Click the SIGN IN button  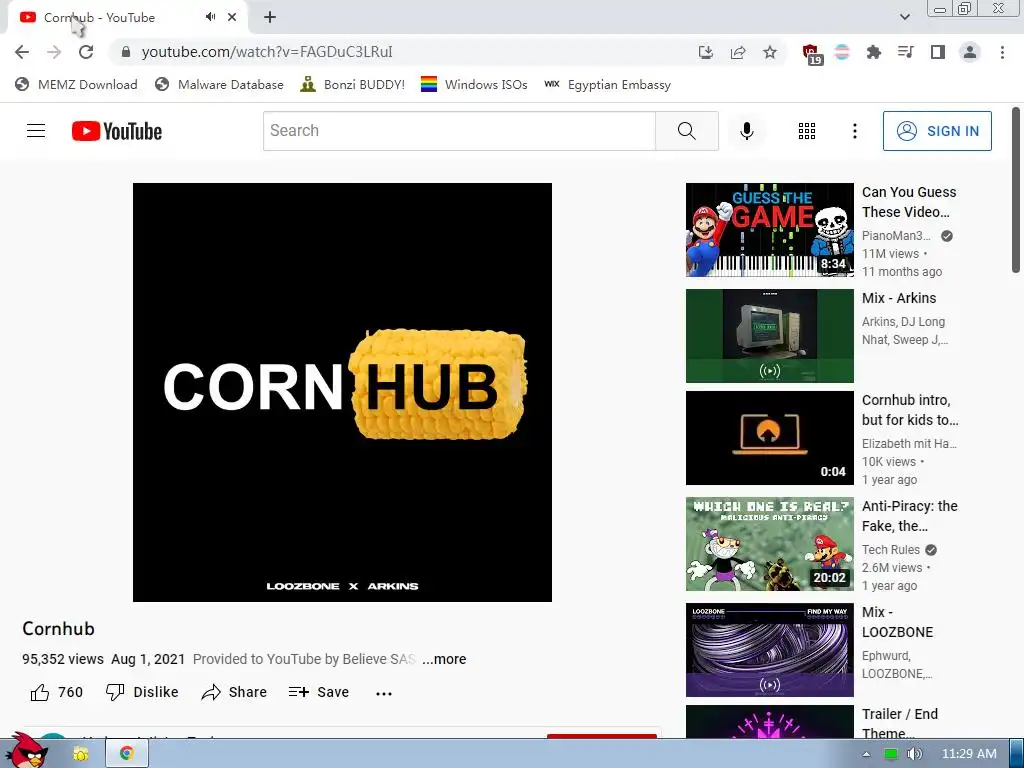coord(937,131)
